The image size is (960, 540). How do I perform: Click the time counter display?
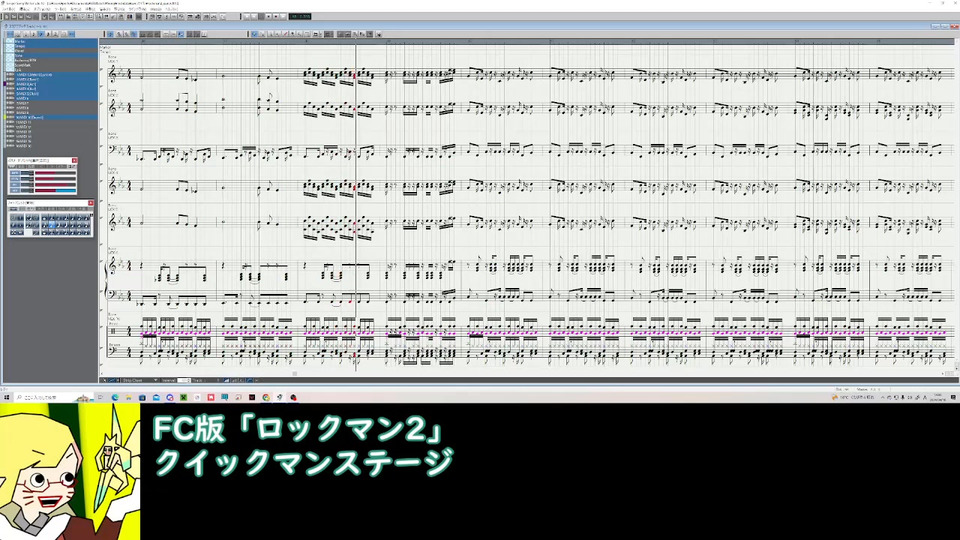click(300, 17)
